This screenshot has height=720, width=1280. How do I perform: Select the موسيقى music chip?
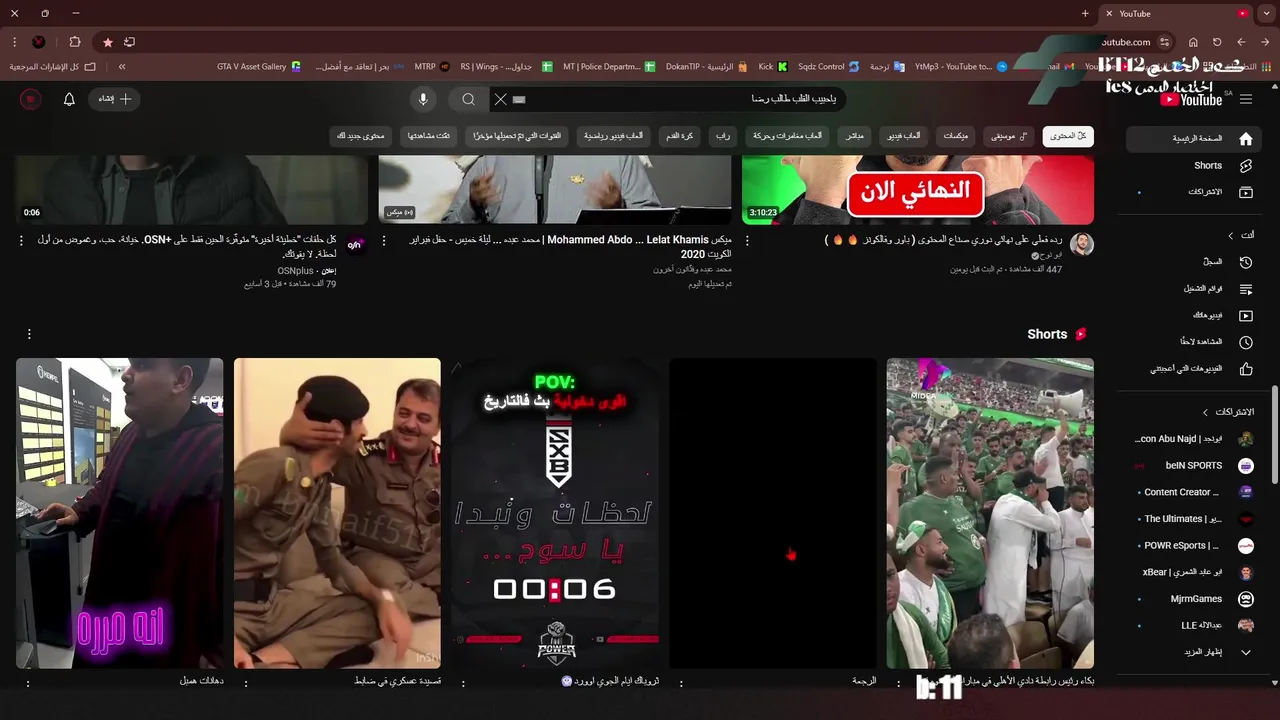click(1009, 136)
